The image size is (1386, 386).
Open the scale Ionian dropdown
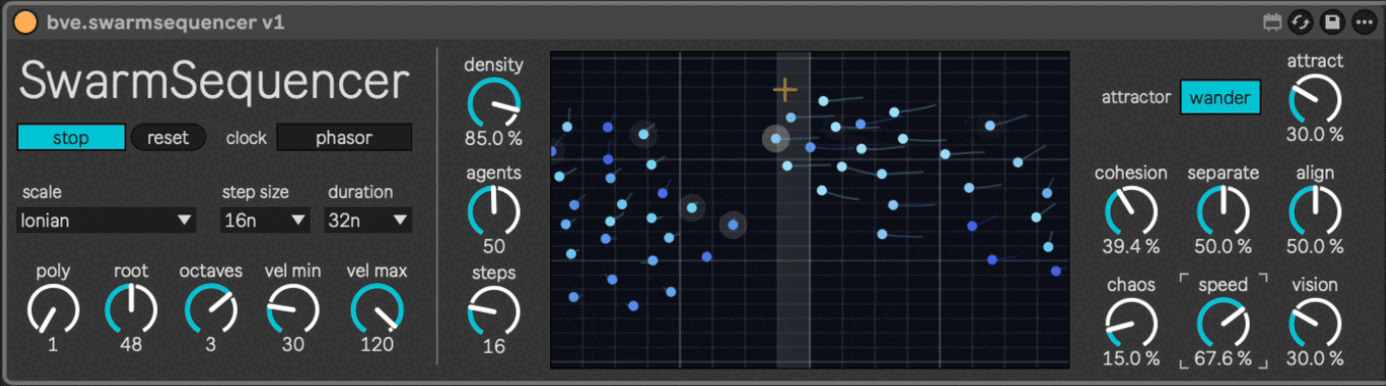click(x=106, y=220)
